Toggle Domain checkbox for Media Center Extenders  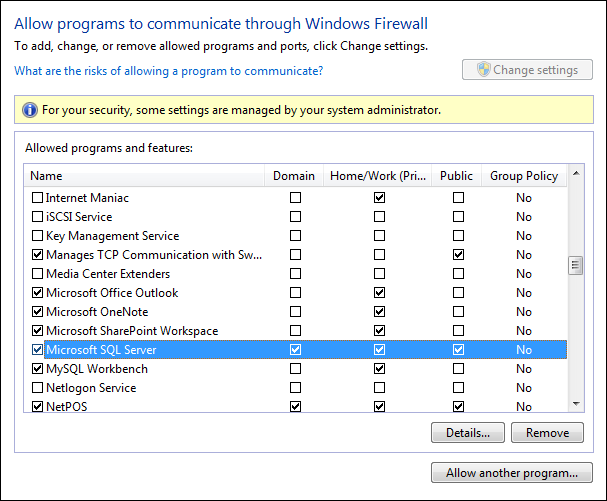click(295, 273)
